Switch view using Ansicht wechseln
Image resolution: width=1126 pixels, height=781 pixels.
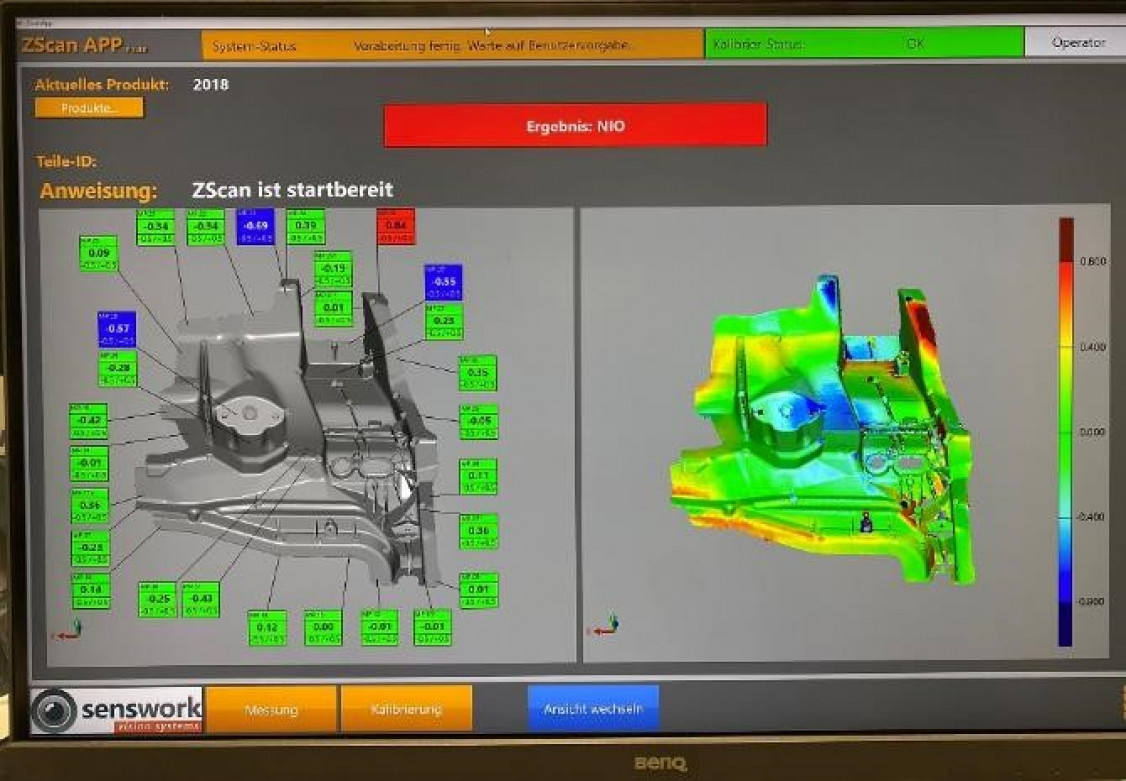(x=593, y=709)
